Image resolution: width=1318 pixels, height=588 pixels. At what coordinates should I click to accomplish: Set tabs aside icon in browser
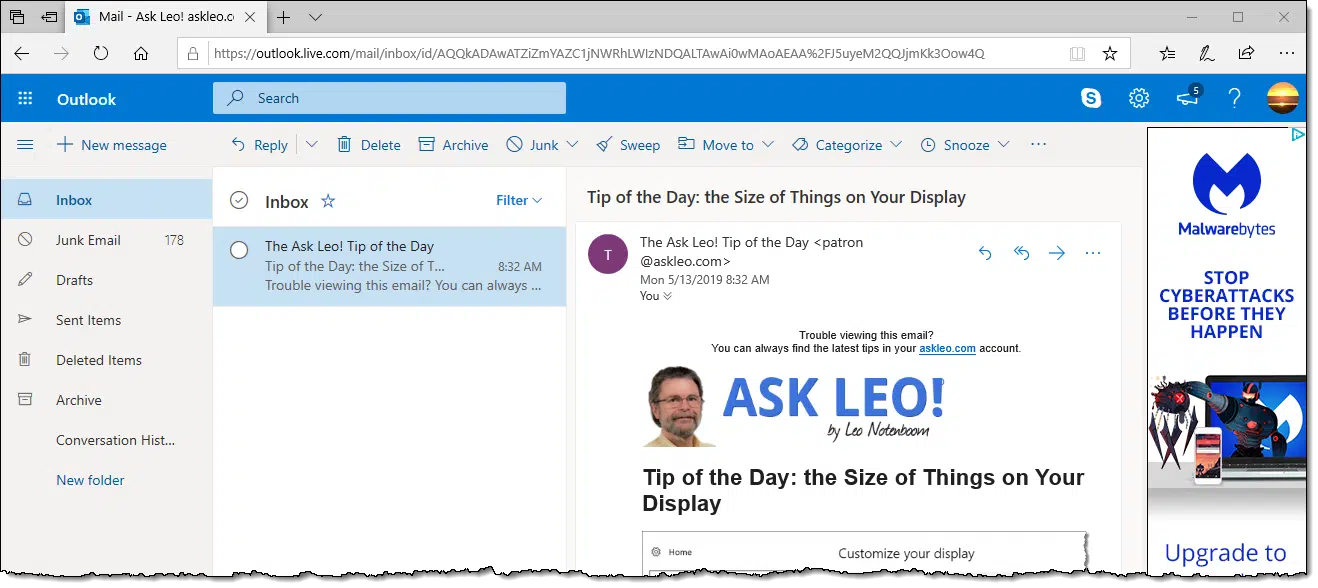pos(49,17)
